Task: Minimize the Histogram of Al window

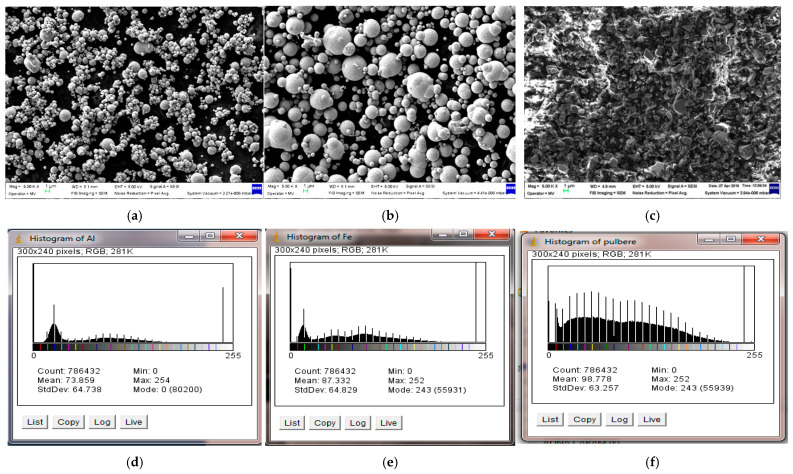Action: pos(190,236)
